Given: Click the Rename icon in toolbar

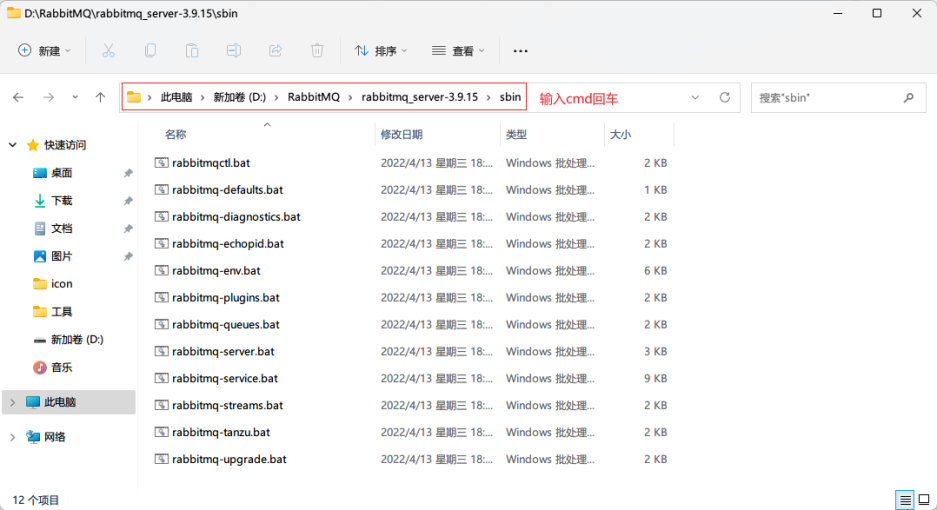Looking at the screenshot, I should [233, 50].
